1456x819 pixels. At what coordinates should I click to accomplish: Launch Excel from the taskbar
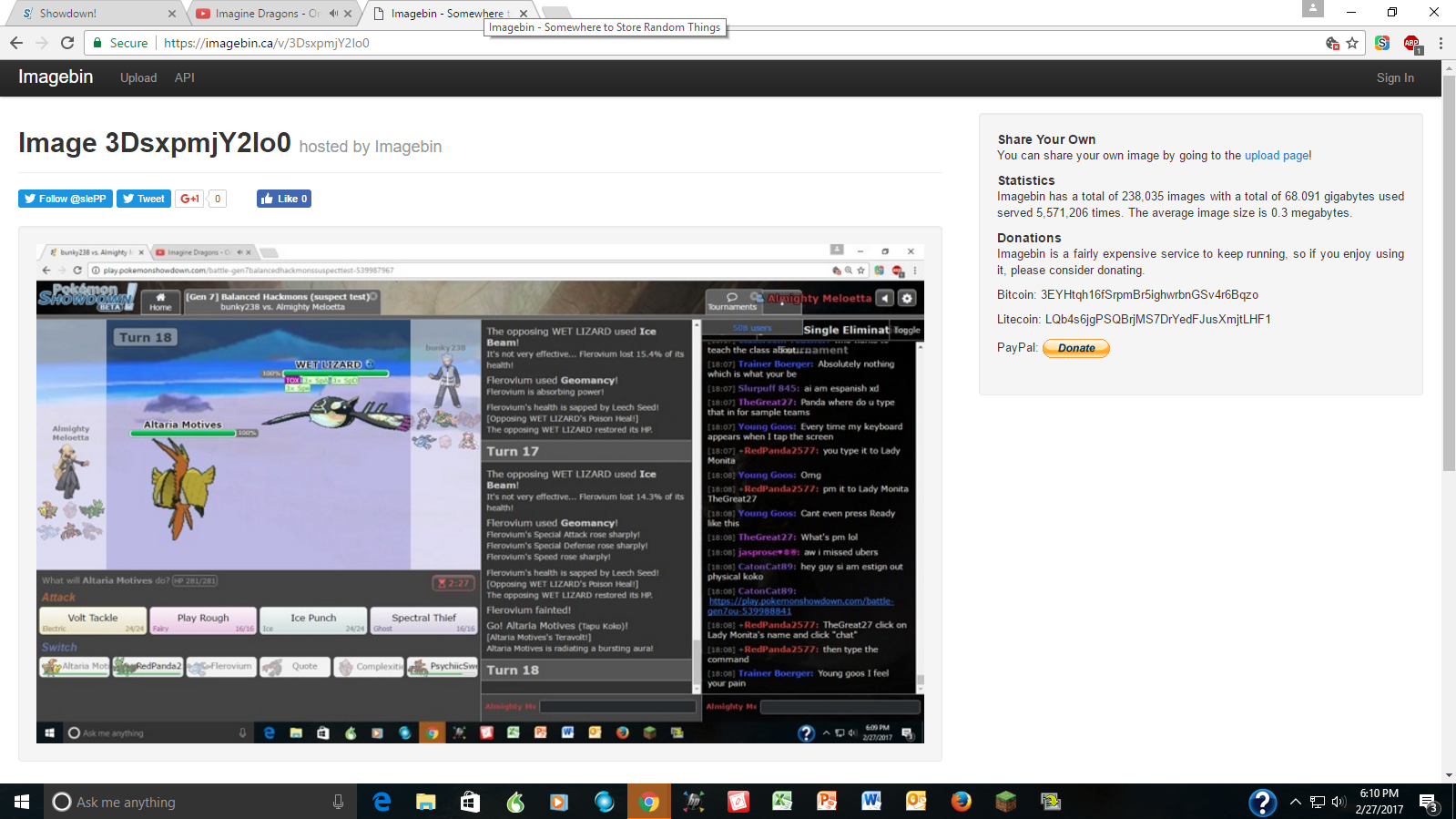click(782, 802)
